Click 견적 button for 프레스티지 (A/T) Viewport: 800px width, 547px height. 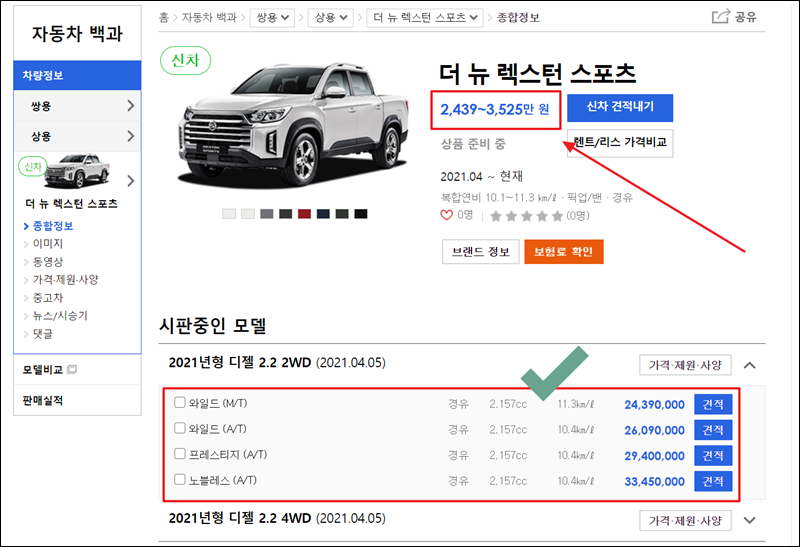coord(713,455)
